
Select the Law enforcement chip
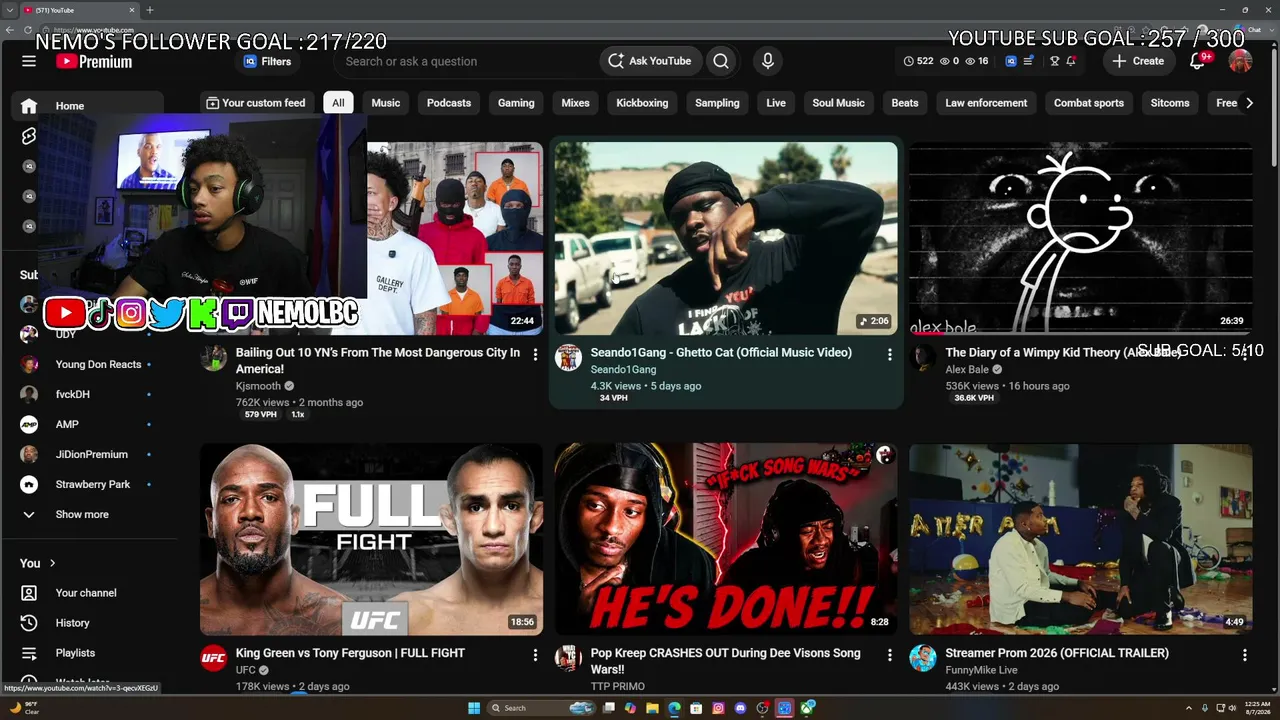click(x=986, y=103)
